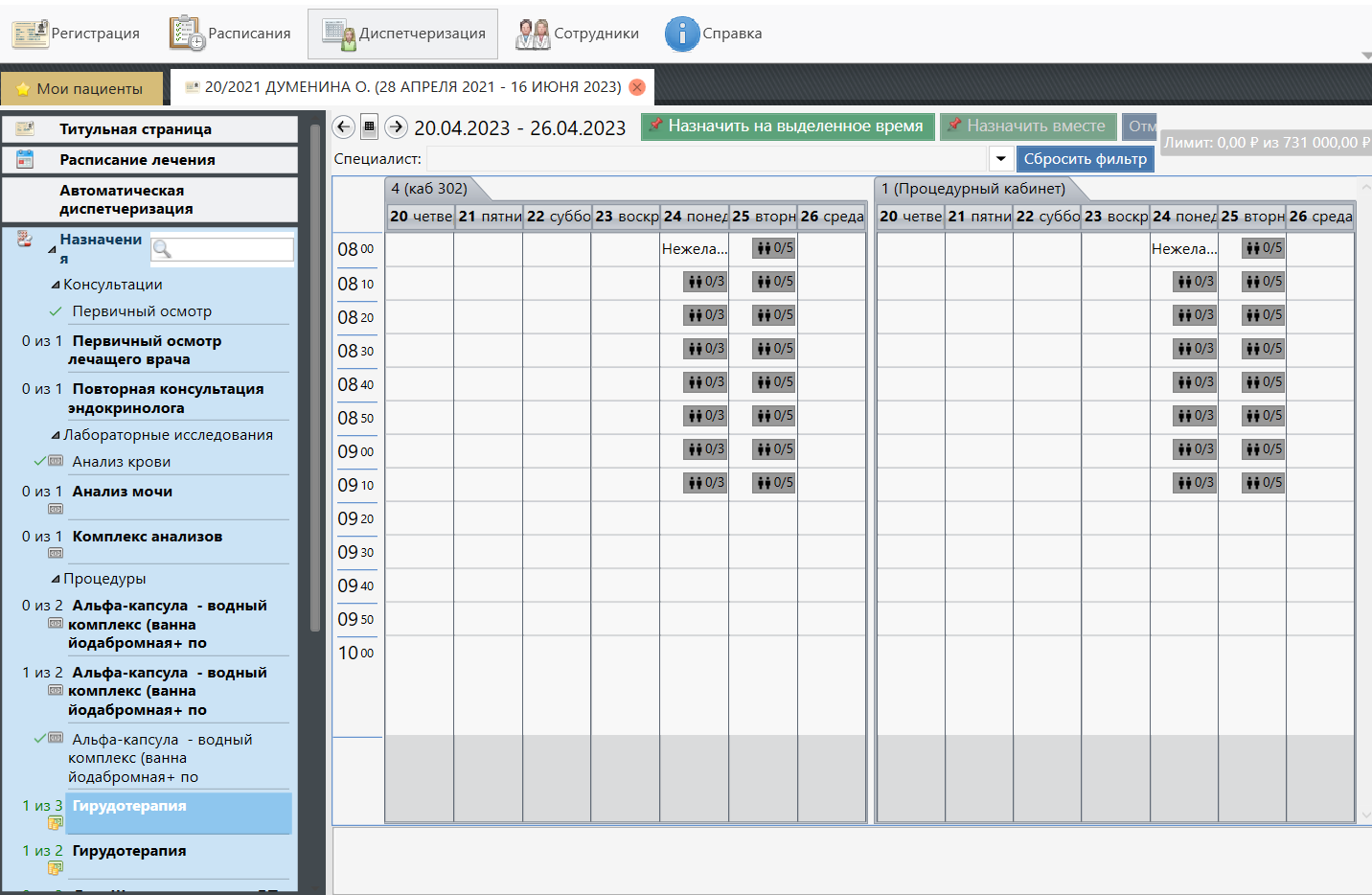
Task: Open the Специалист dropdown arrow
Action: pyautogui.click(x=1000, y=159)
